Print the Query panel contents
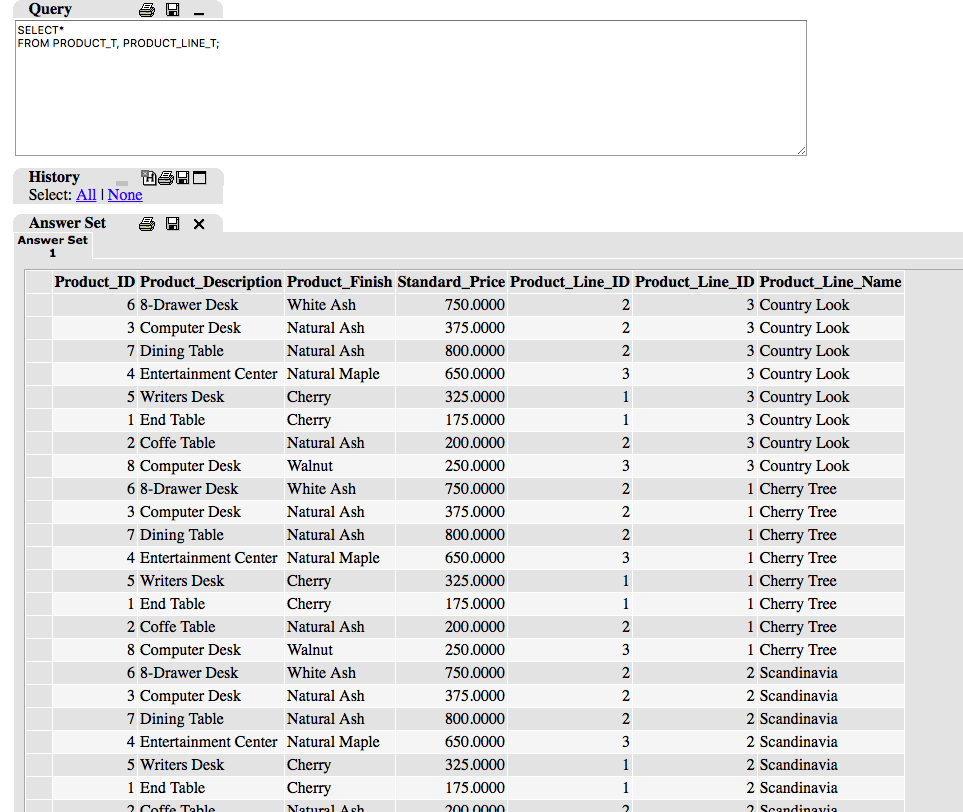The image size is (963, 812). 147,10
